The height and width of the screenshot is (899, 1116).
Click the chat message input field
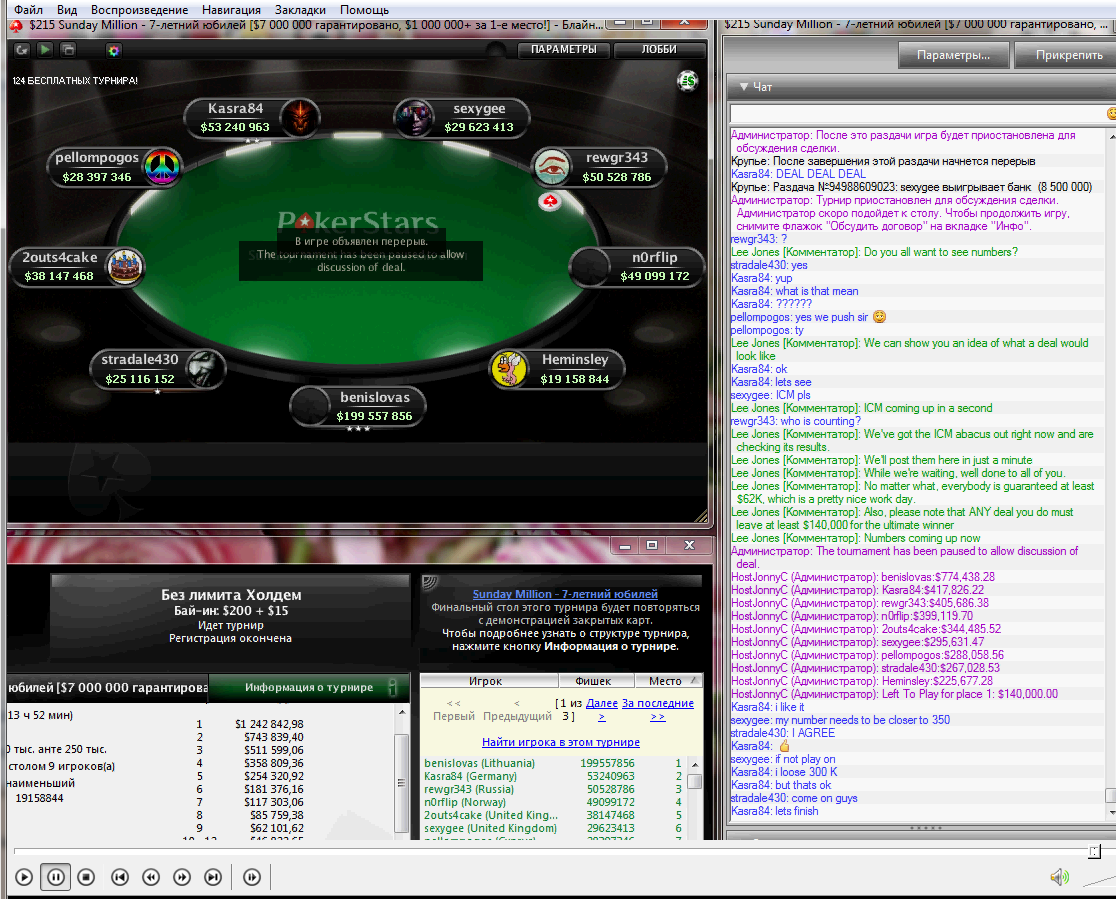(x=915, y=114)
